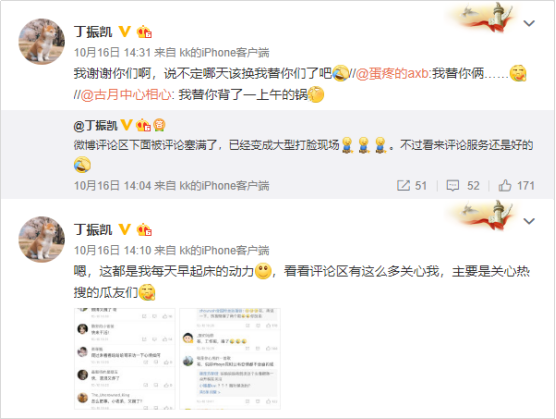Click the first post's dog avatar
556x419 pixels.
pos(41,41)
